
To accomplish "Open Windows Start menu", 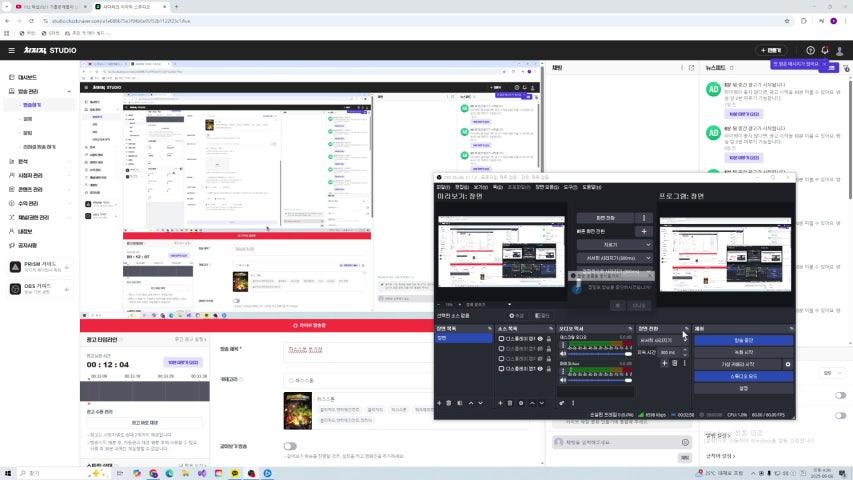I will [8, 473].
